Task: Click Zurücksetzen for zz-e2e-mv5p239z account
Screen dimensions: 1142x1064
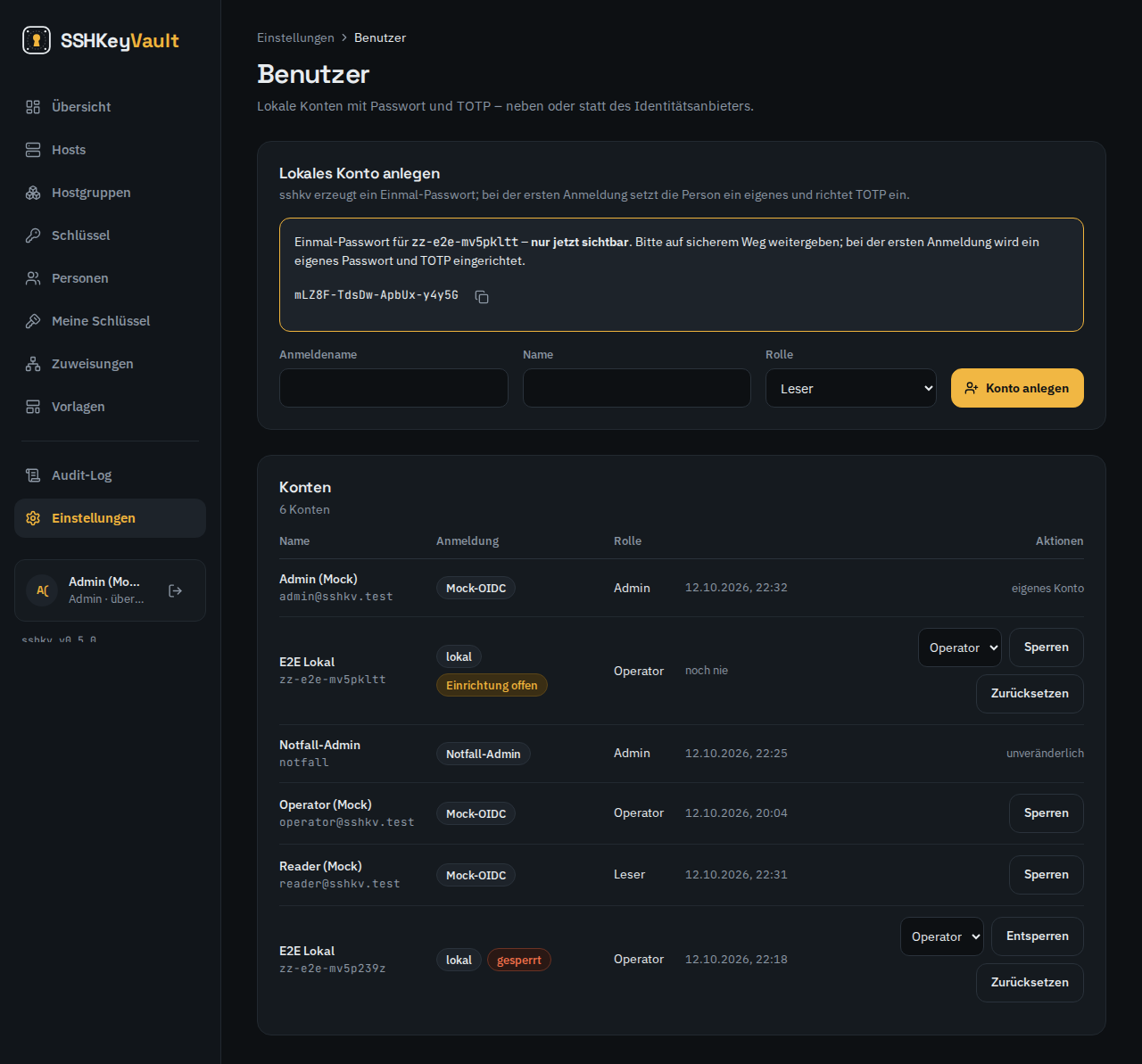Action: click(x=1030, y=983)
